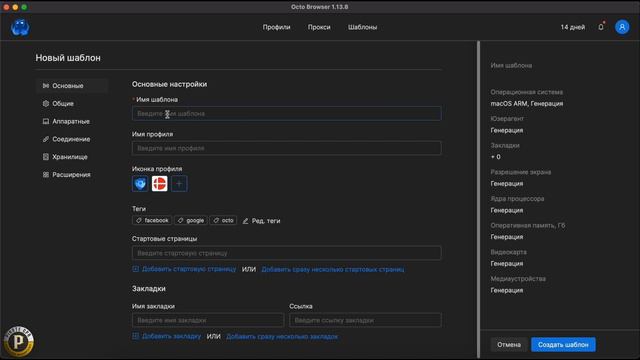Click macOS ARM, Генерация summary value
This screenshot has width=640, height=360.
click(527, 104)
